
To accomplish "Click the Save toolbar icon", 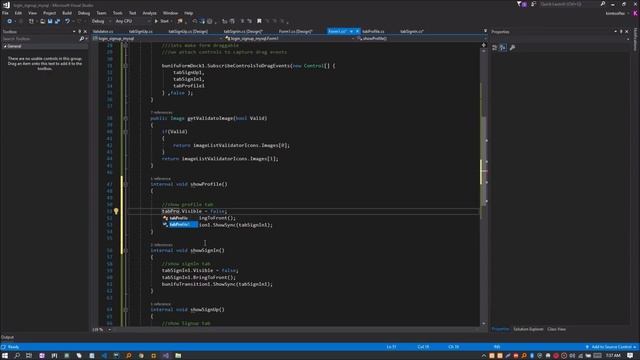I will coord(50,21).
